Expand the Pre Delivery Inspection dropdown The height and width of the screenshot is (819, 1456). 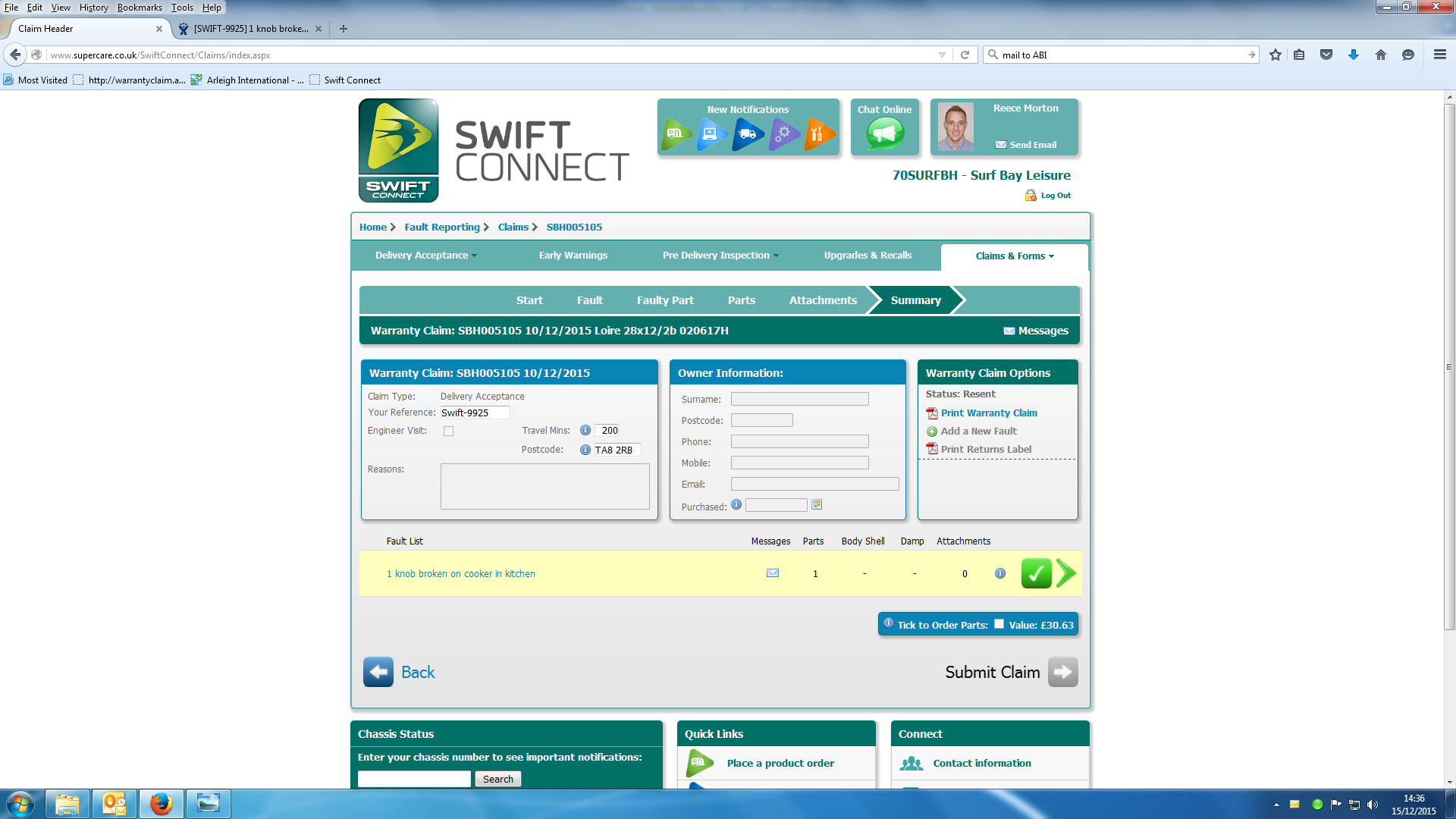tap(720, 256)
